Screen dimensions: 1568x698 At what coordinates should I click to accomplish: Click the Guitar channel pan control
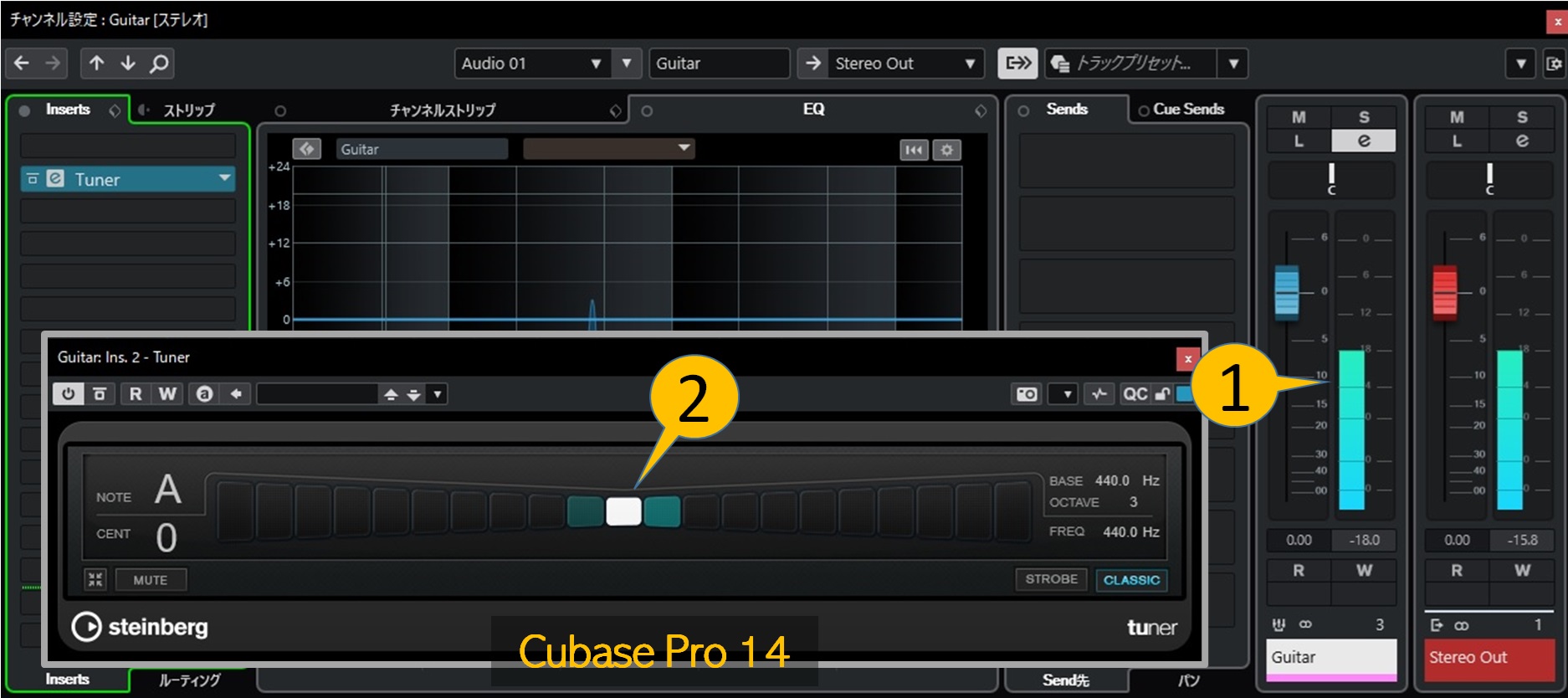[1331, 179]
